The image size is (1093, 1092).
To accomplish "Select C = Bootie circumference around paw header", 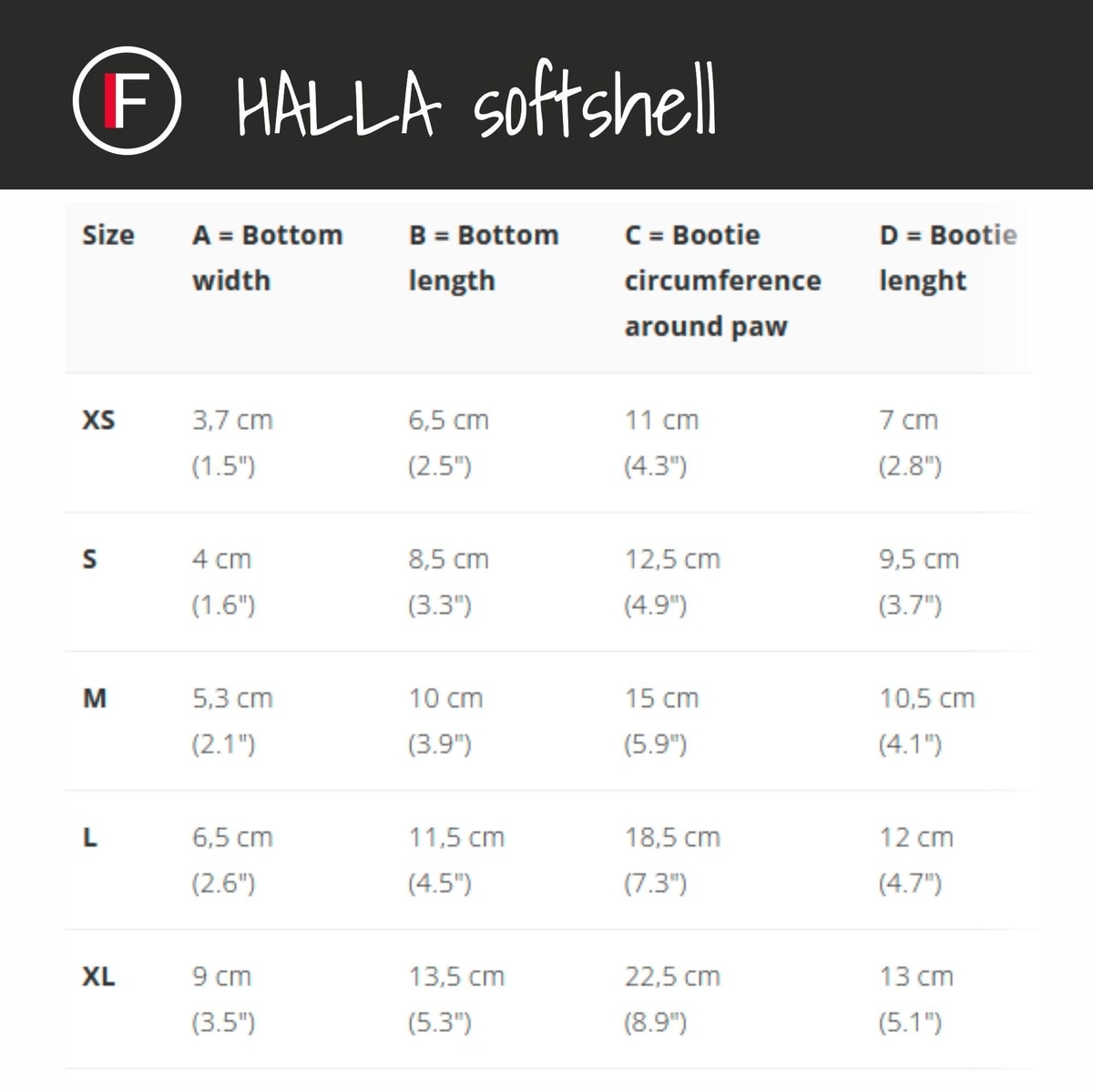I will click(x=722, y=281).
